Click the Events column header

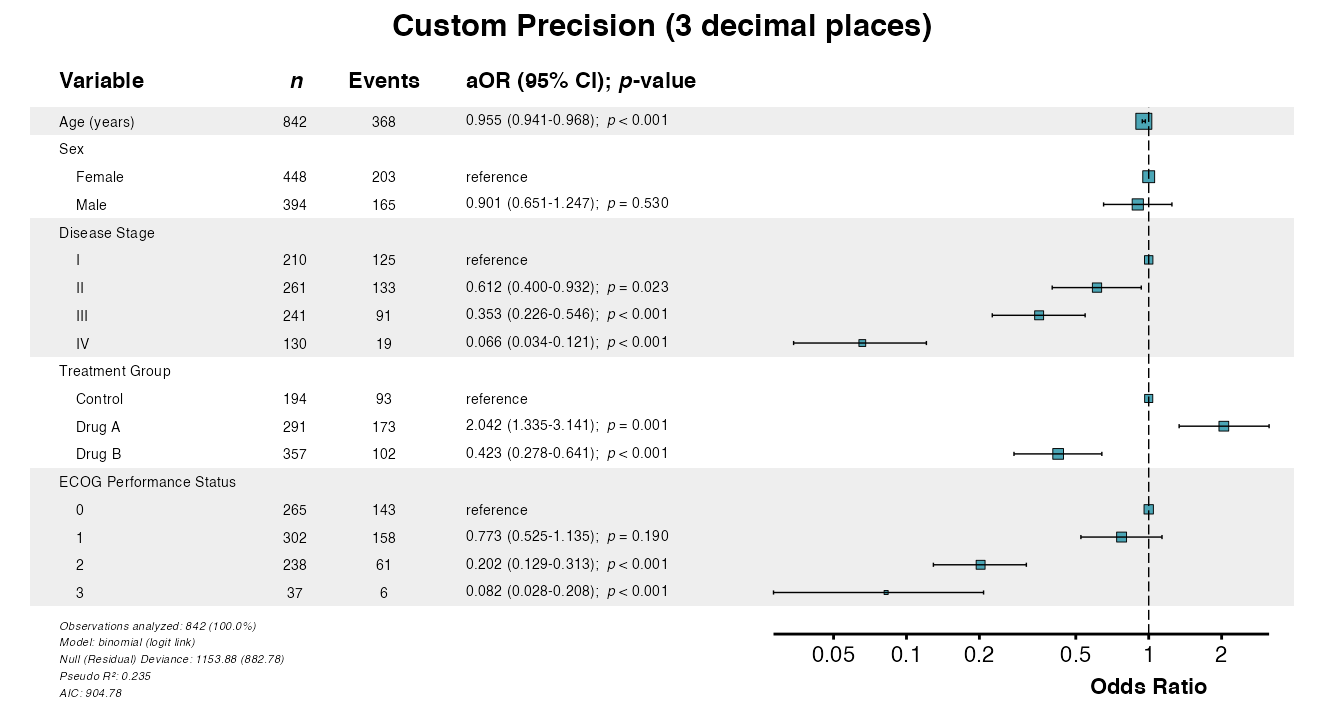384,81
